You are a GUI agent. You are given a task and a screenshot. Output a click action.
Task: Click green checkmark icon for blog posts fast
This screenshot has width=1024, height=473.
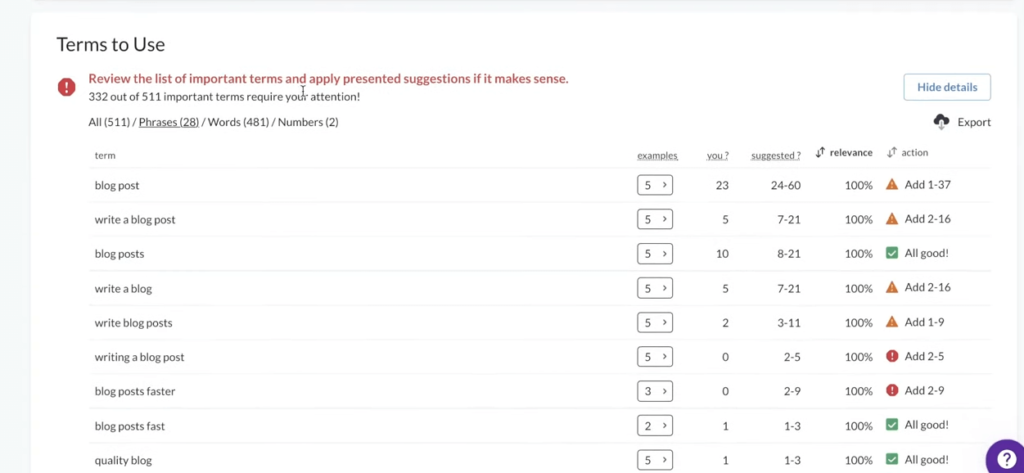[x=891, y=425]
